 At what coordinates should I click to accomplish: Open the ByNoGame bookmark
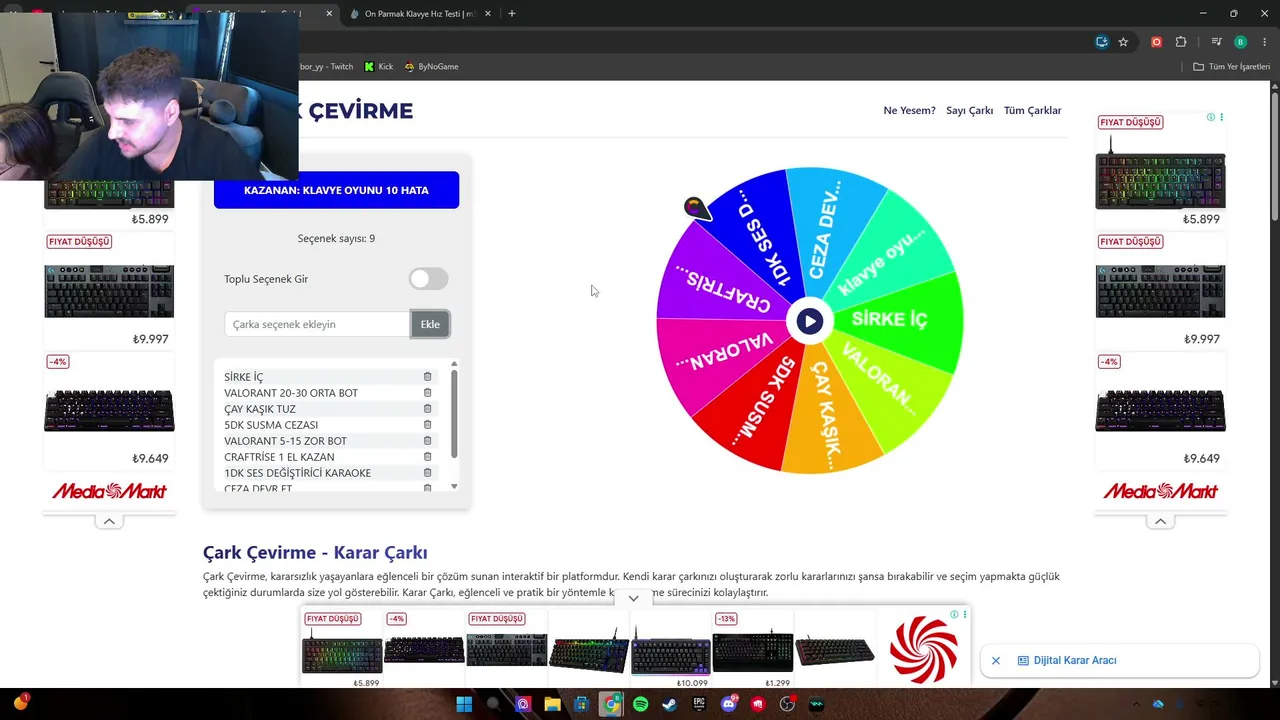[x=431, y=67]
